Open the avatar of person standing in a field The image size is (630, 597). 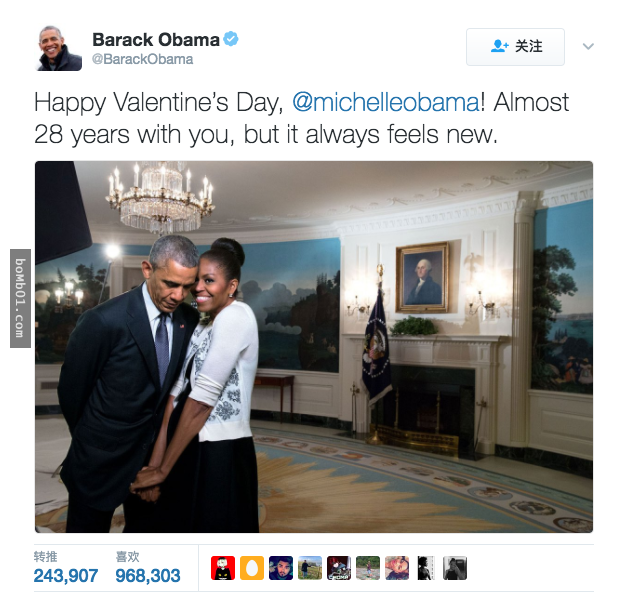click(310, 568)
